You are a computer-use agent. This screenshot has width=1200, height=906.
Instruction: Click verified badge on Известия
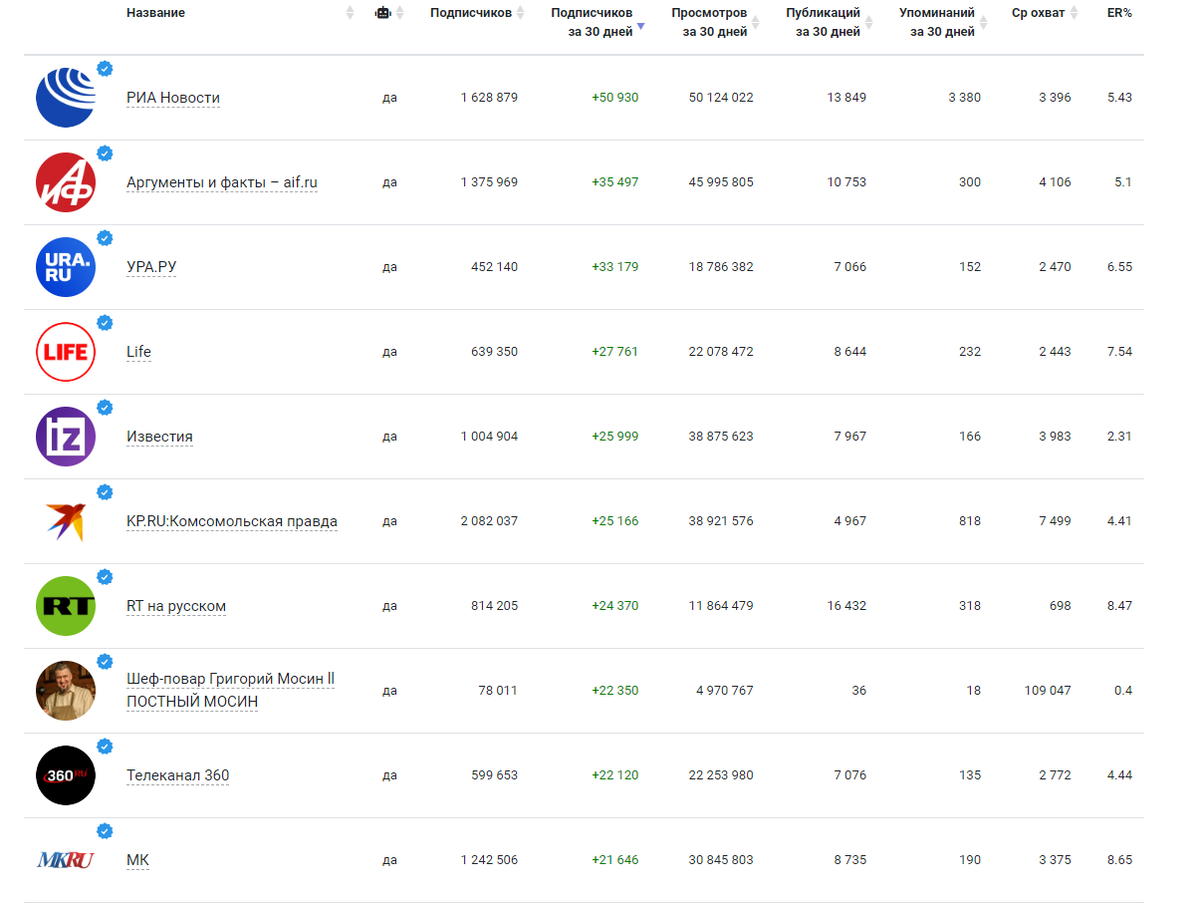click(104, 407)
